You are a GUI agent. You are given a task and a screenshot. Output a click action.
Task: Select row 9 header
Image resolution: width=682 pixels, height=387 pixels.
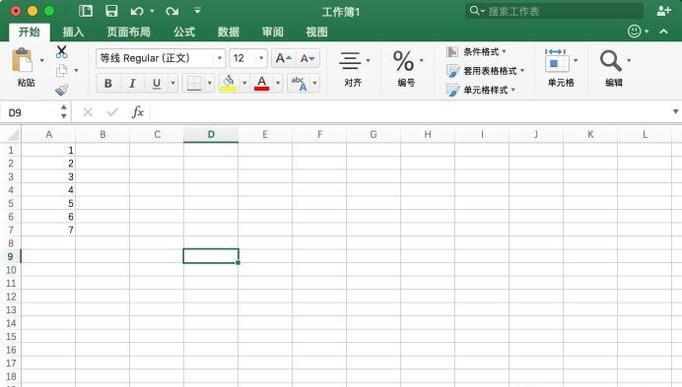point(10,257)
